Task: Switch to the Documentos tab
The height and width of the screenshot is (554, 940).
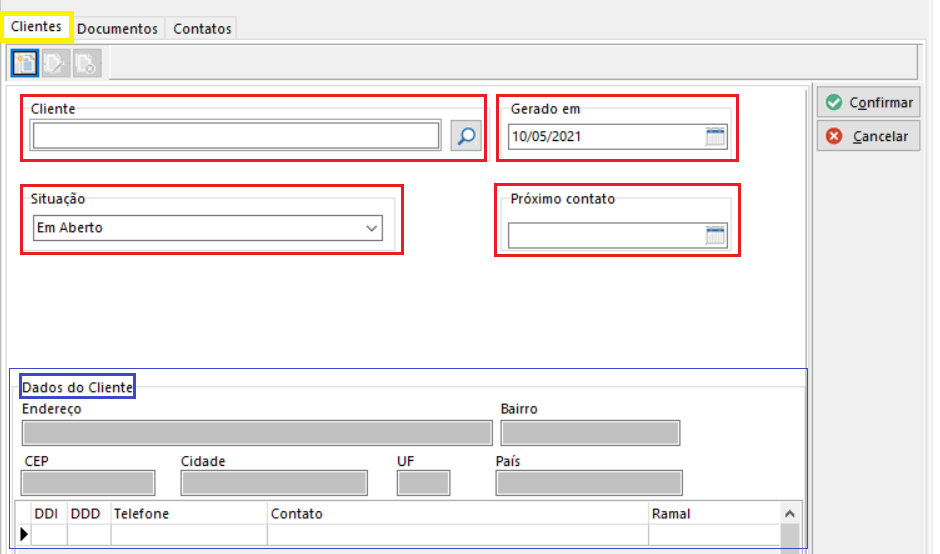Action: click(118, 28)
